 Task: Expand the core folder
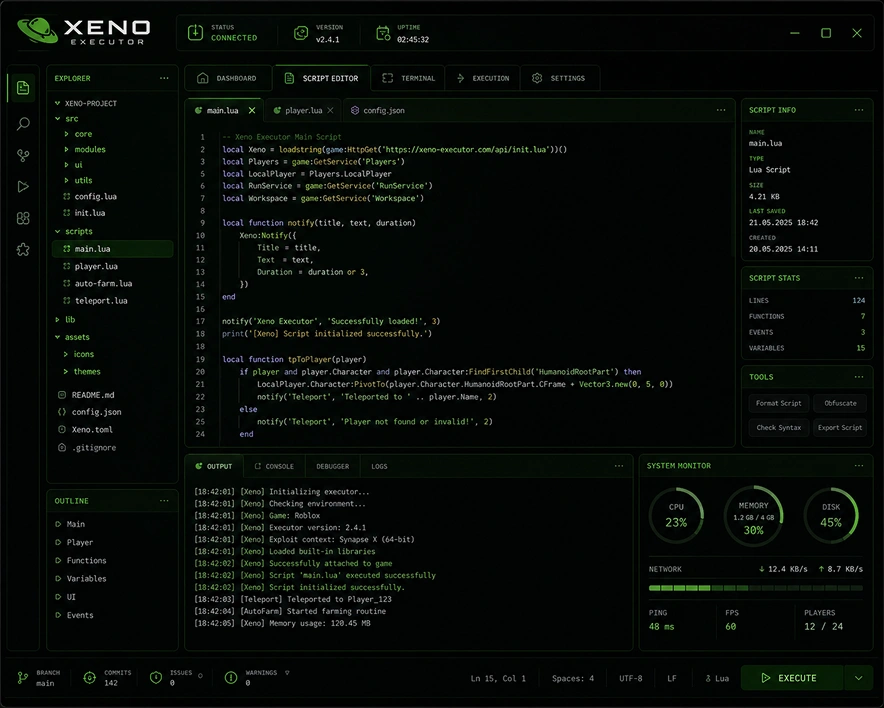[x=67, y=134]
